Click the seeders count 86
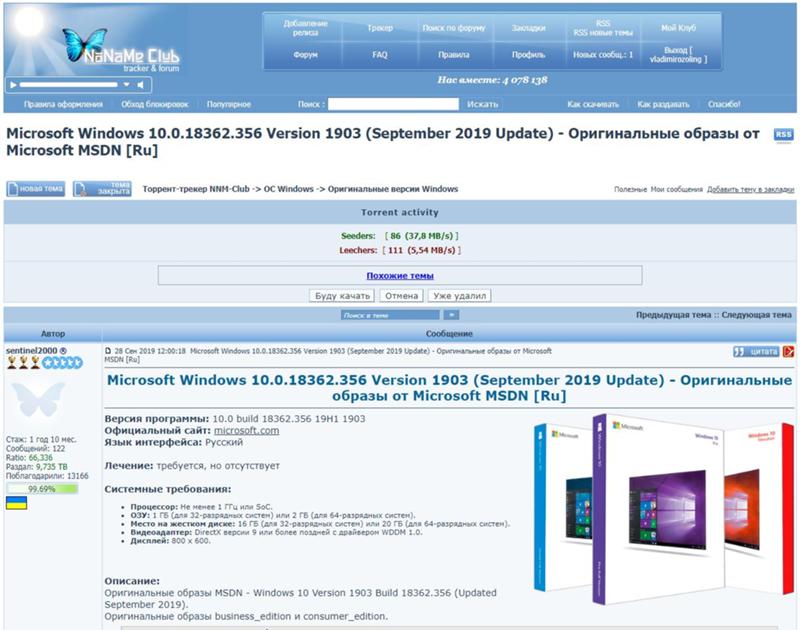Viewport: 800px width, 630px height. 395,236
